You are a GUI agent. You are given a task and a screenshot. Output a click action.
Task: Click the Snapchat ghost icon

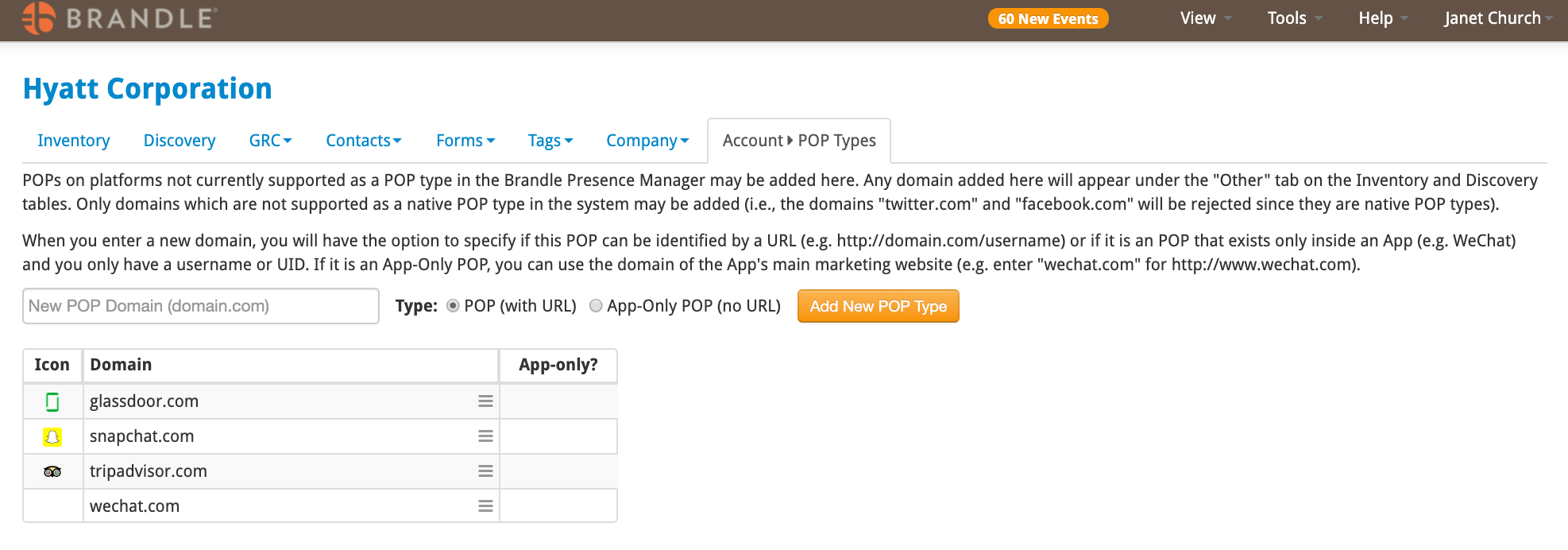[x=52, y=436]
